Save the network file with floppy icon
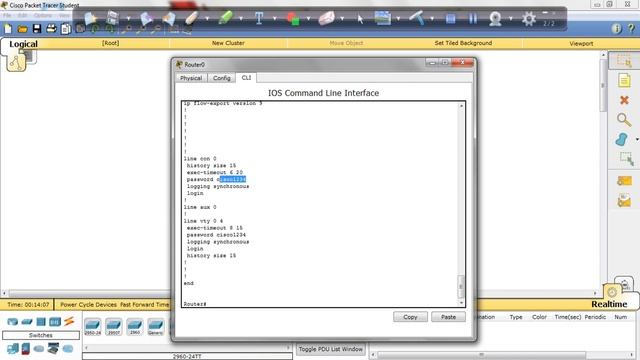Image resolution: width=640 pixels, height=360 pixels. coord(37,29)
